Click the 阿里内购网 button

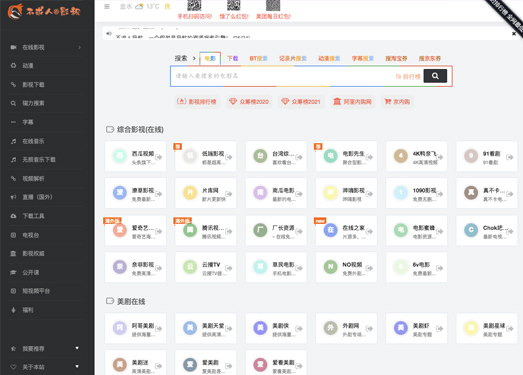tap(353, 101)
